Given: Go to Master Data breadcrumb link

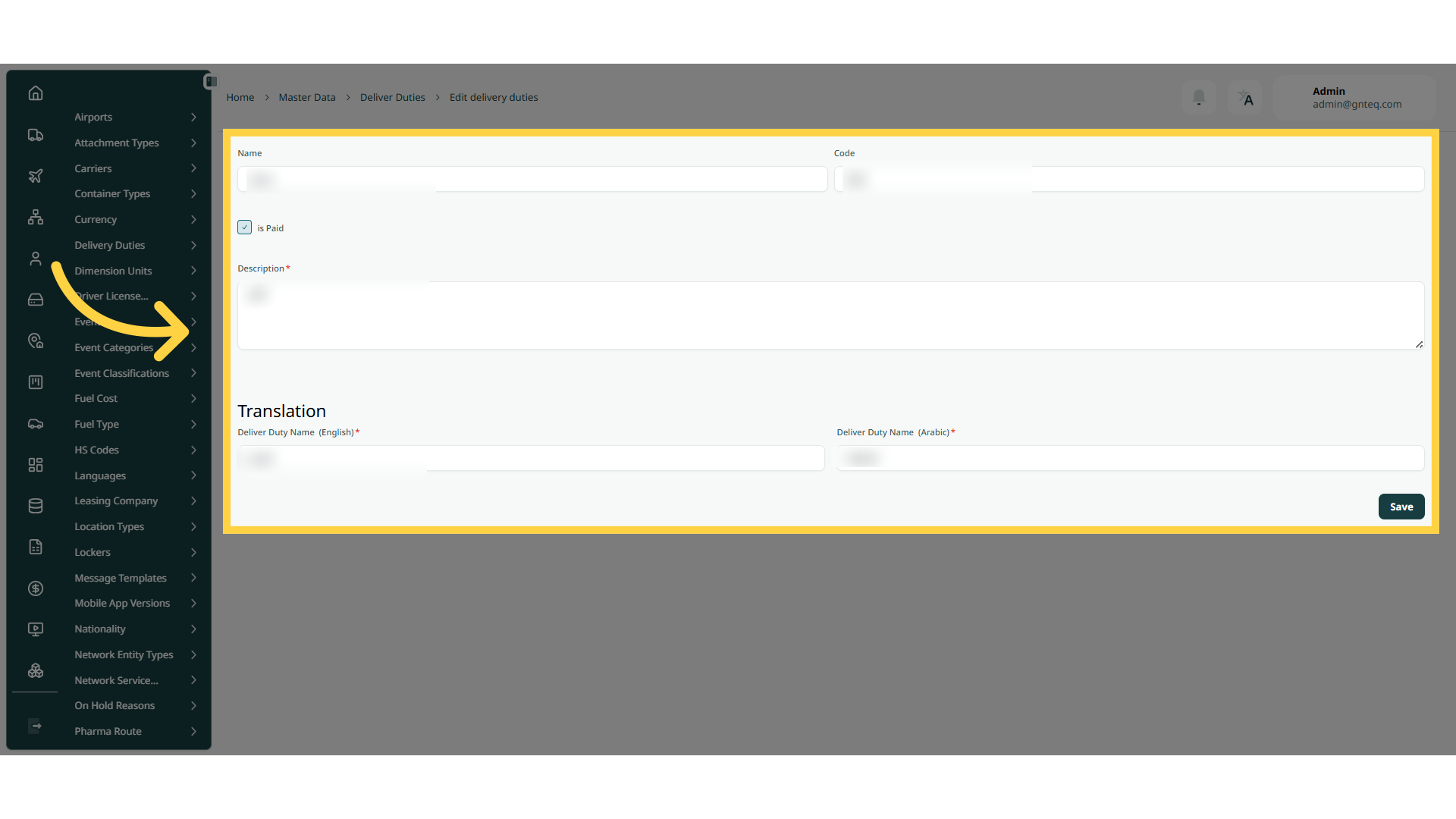Looking at the screenshot, I should tap(307, 97).
